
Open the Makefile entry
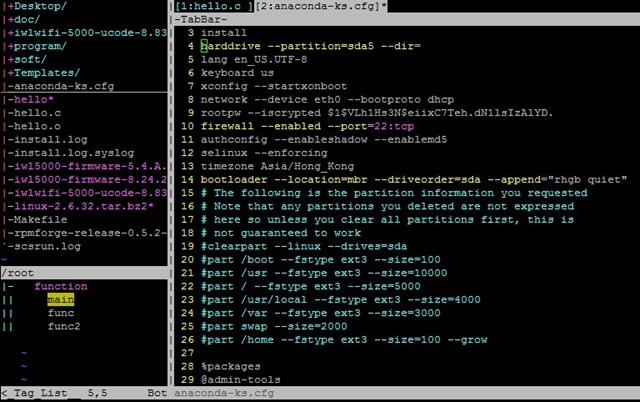(x=37, y=220)
